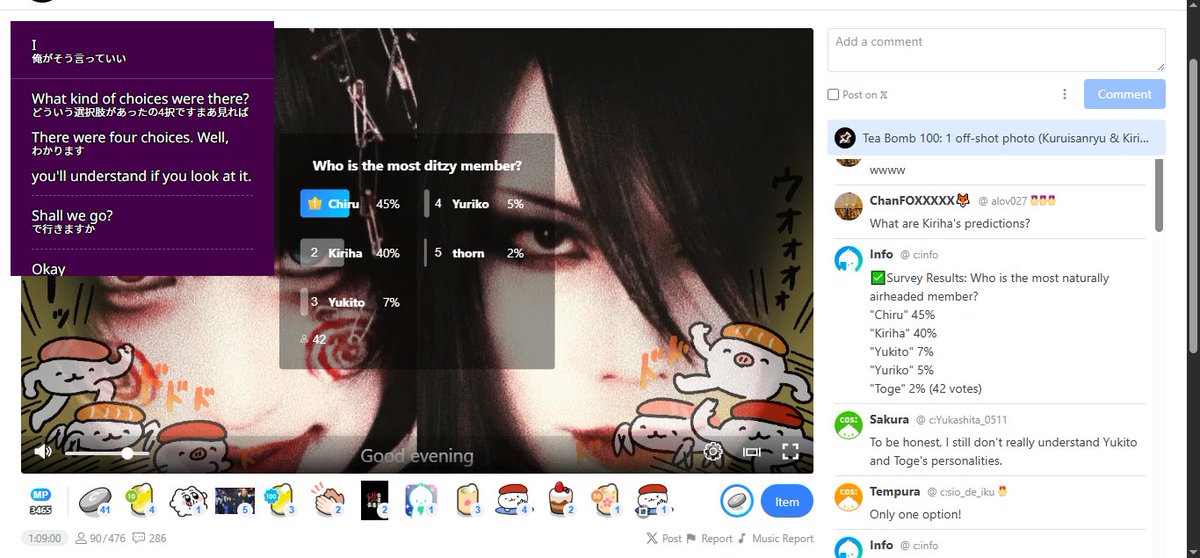Click "What are Kiriha's predictions?" comment
Image resolution: width=1200 pixels, height=558 pixels.
[950, 223]
